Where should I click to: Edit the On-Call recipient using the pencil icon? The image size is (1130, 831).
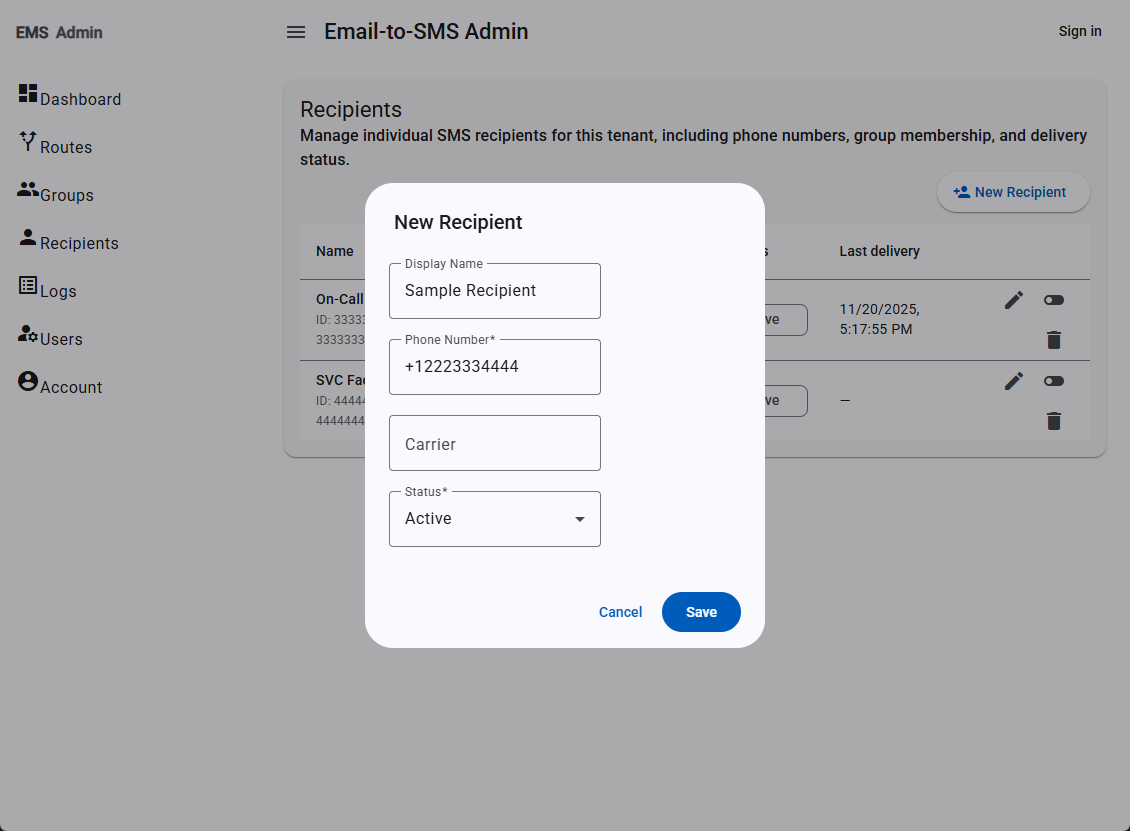1014,299
